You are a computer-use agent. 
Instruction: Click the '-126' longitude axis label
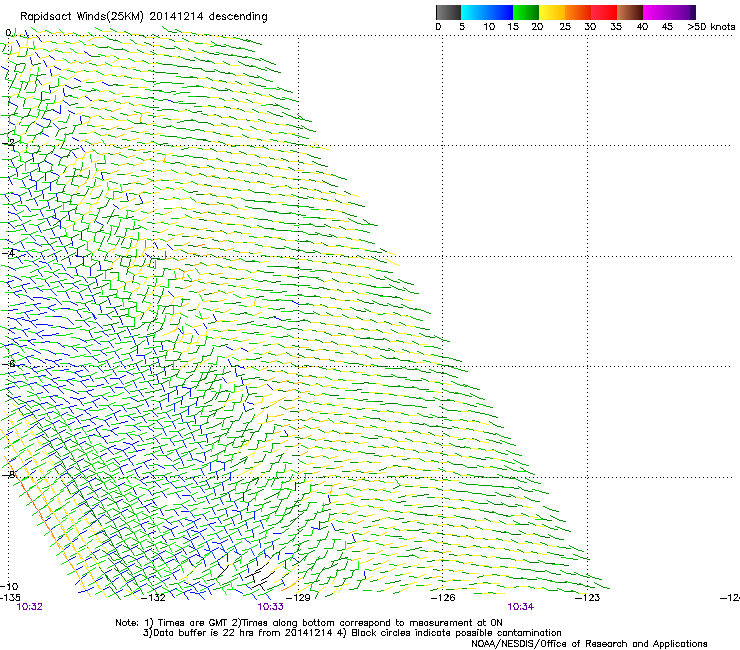(x=443, y=598)
